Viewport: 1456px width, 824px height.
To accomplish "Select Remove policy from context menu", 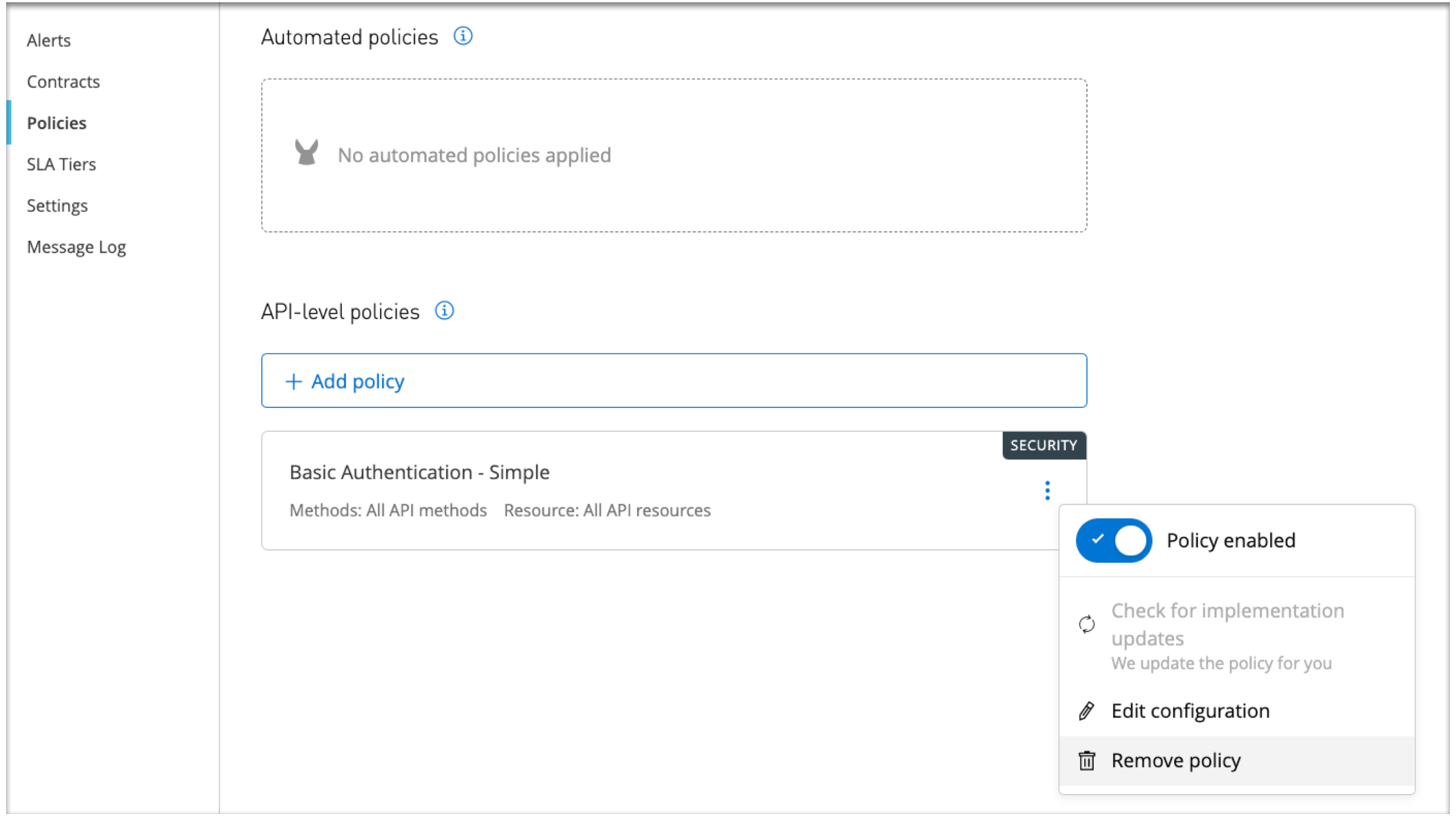I will (1176, 760).
